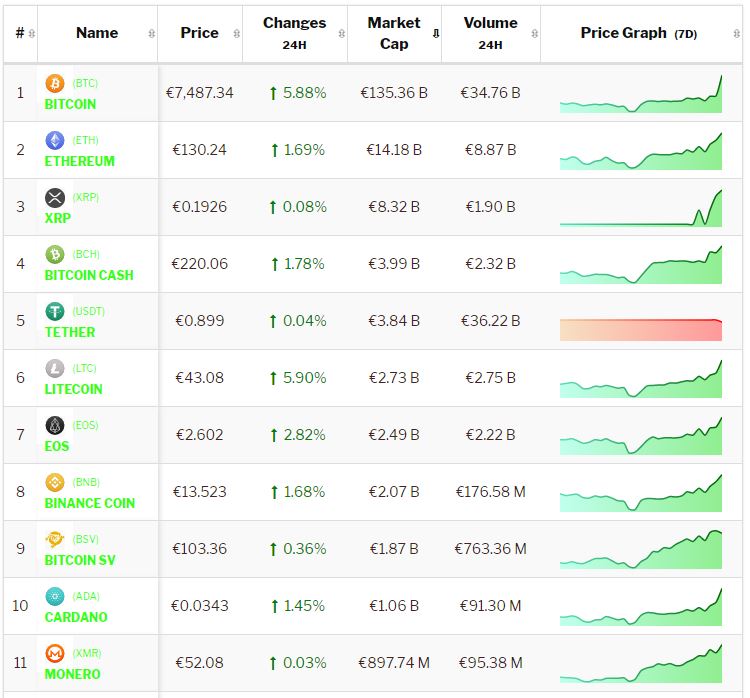
Task: Click the Monero logo icon
Action: tap(55, 654)
